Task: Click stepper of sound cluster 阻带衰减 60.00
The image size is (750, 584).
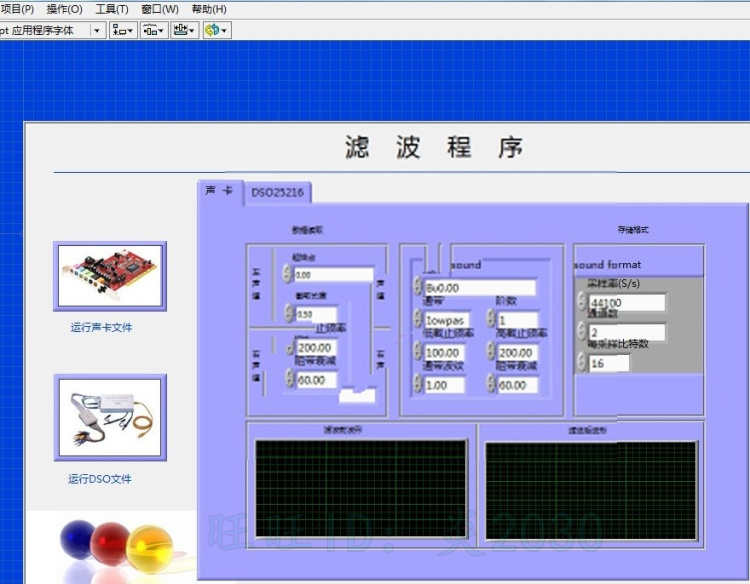Action: pos(491,385)
